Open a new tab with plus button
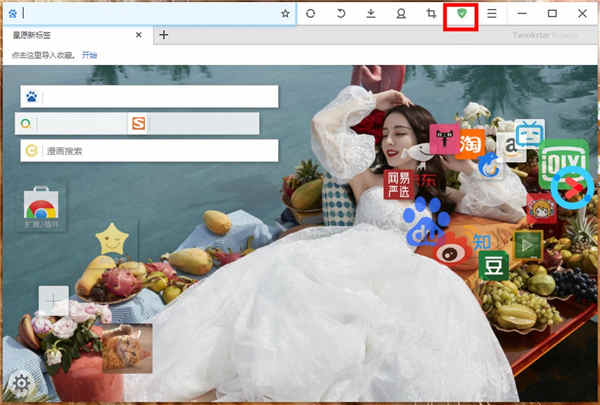600x405 pixels. click(164, 35)
